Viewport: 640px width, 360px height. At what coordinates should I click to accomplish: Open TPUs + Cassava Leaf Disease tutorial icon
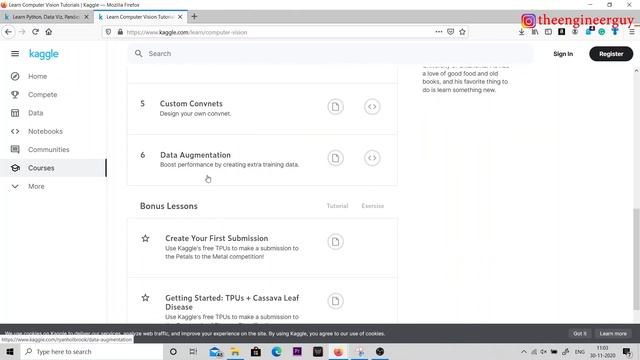click(x=335, y=301)
